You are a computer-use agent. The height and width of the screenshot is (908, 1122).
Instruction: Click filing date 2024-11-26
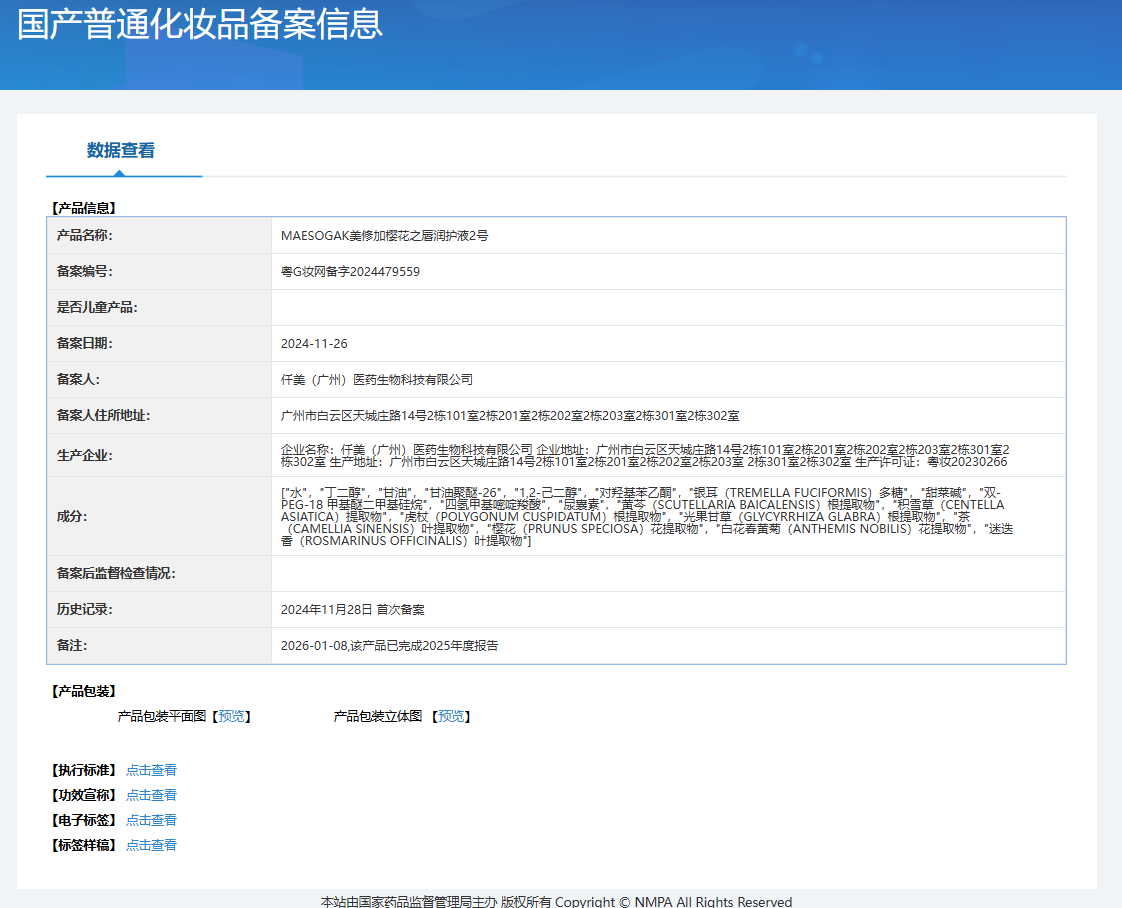click(x=314, y=343)
